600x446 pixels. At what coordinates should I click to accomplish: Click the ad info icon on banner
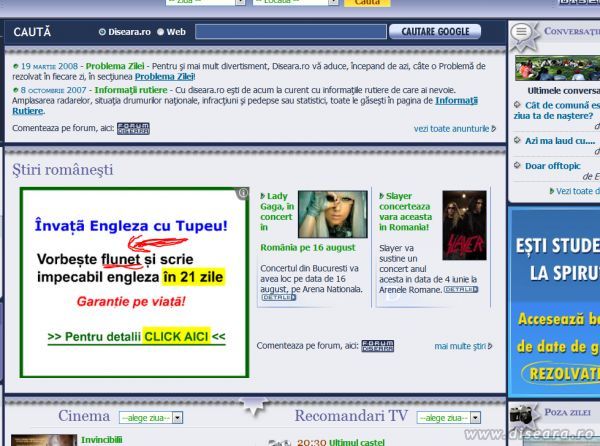[243, 193]
